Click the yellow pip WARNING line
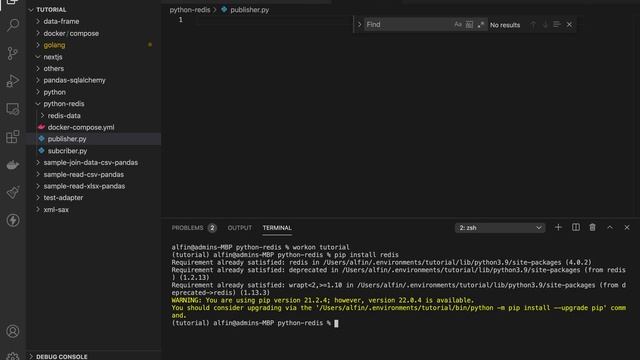Image resolution: width=640 pixels, height=360 pixels. point(322,300)
